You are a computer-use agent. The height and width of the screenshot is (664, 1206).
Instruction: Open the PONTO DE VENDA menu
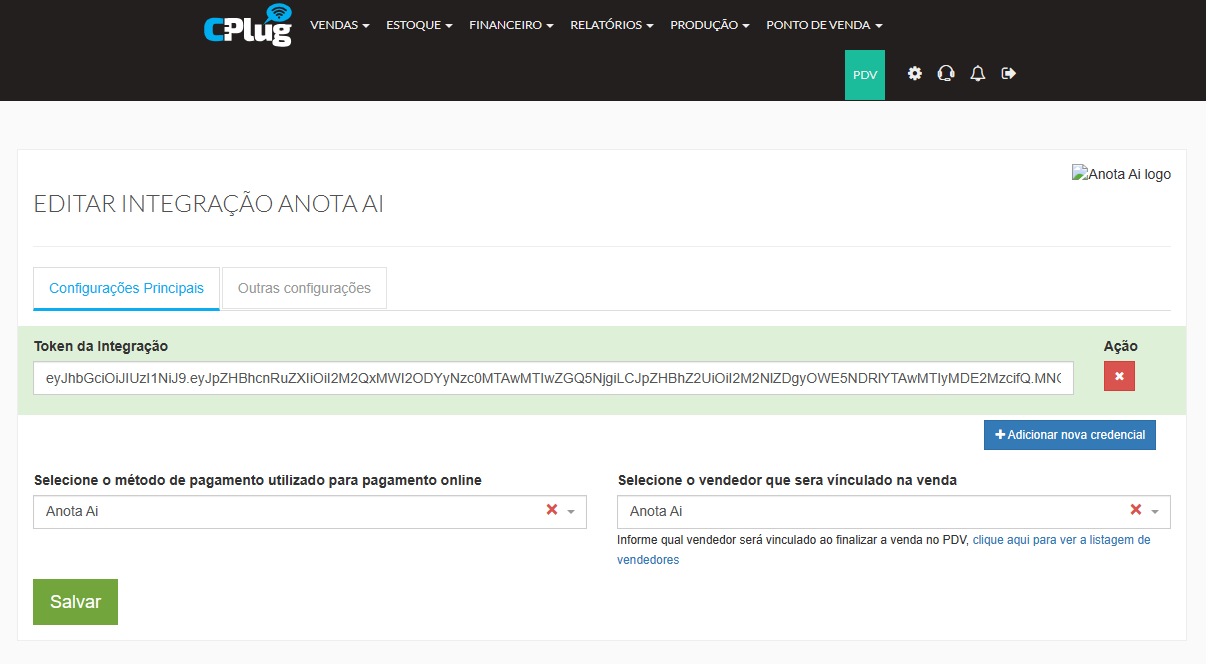point(824,25)
